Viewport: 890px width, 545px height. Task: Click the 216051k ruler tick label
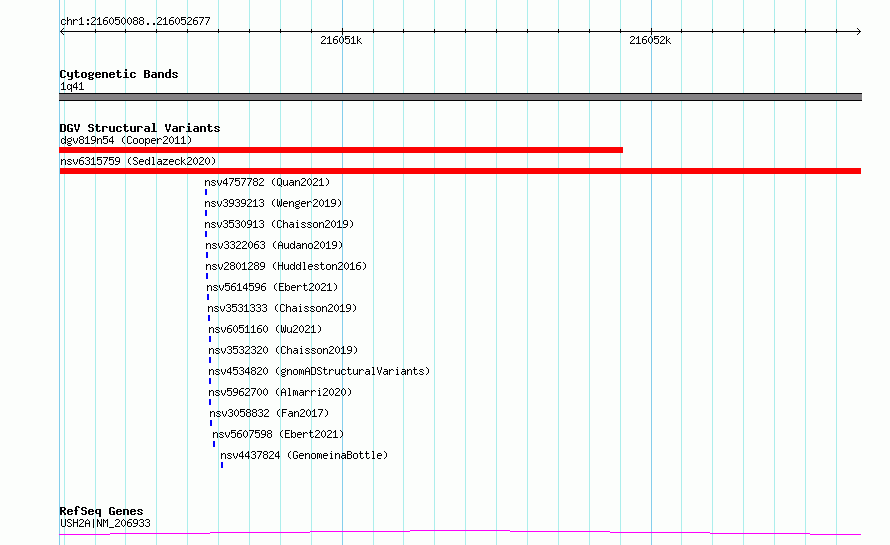pos(341,40)
